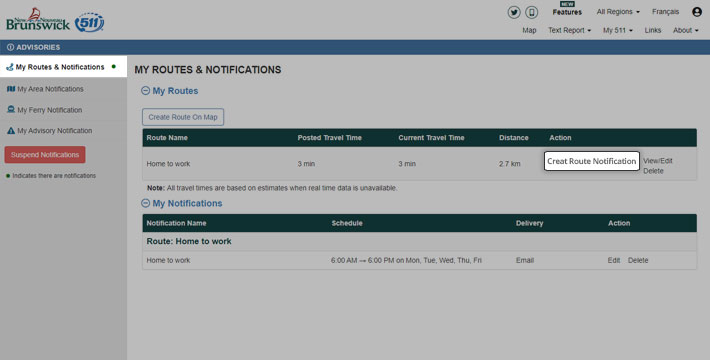The height and width of the screenshot is (360, 710).
Task: Click the Schedule column header
Action: click(x=347, y=223)
